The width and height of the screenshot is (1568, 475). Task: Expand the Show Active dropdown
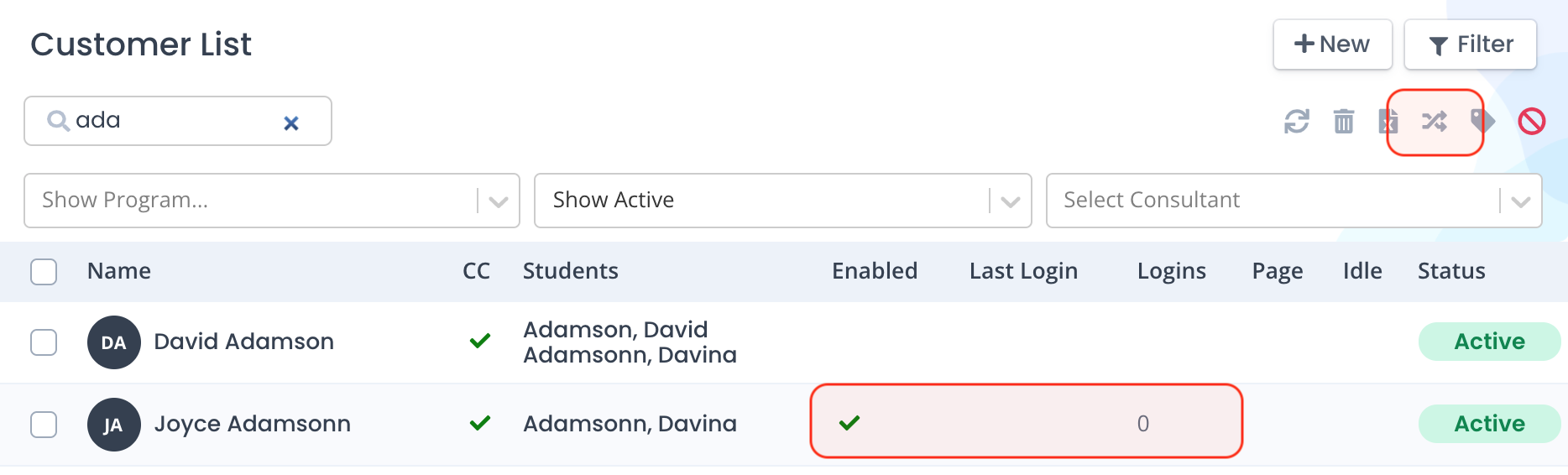[782, 201]
